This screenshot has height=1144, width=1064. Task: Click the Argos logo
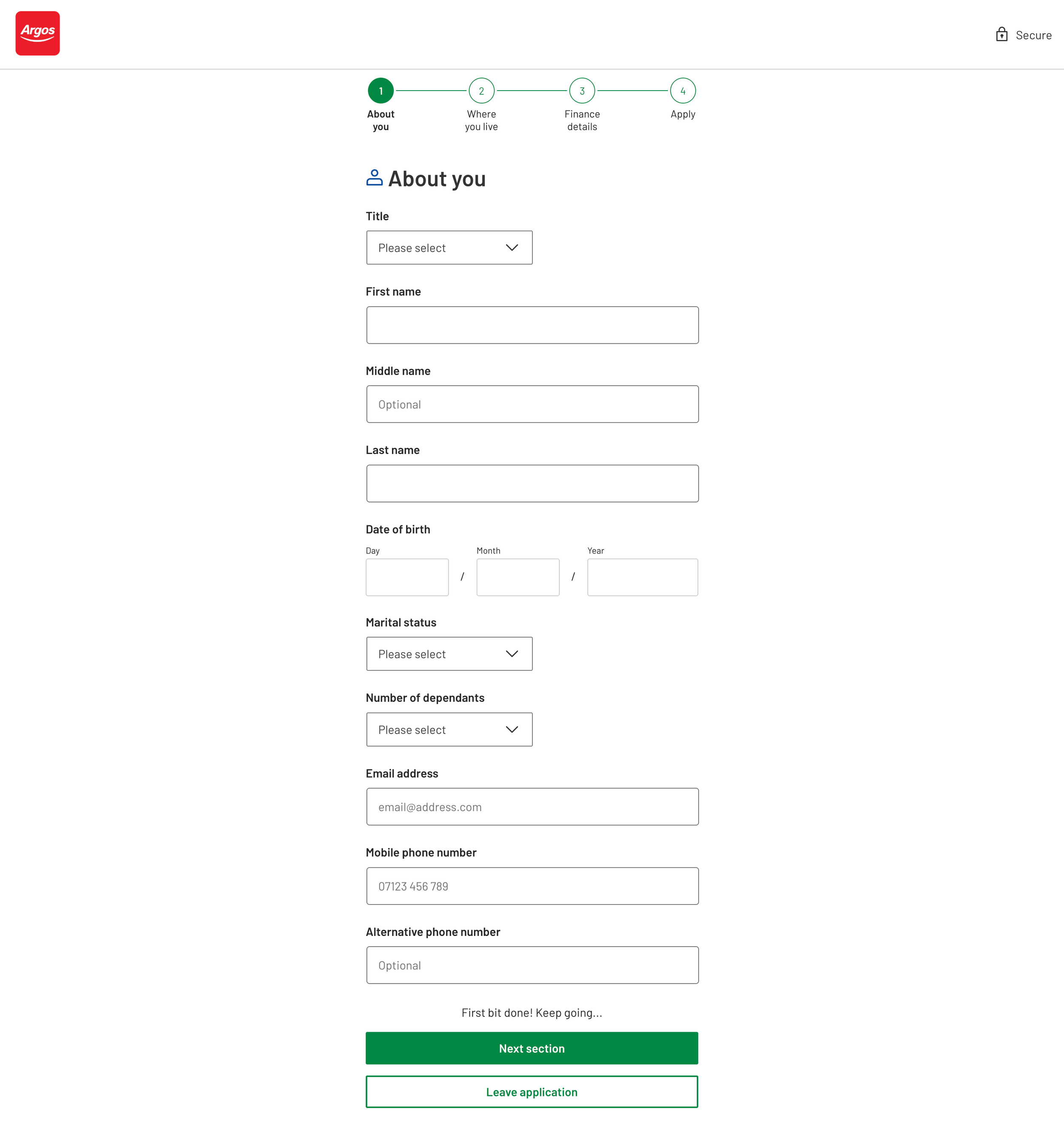click(37, 33)
